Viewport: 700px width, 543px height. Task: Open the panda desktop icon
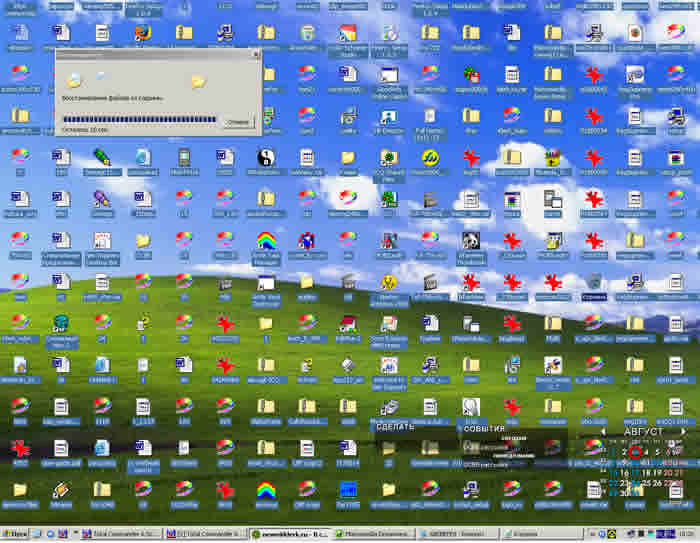(471, 241)
